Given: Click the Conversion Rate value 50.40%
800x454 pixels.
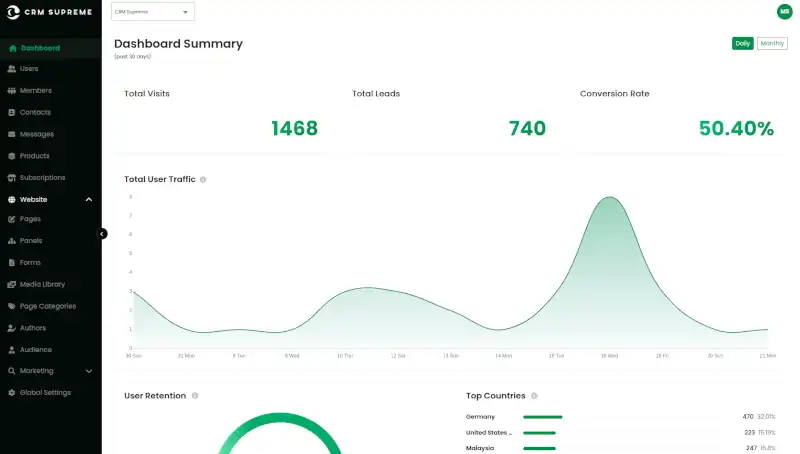Looking at the screenshot, I should pyautogui.click(x=736, y=129).
